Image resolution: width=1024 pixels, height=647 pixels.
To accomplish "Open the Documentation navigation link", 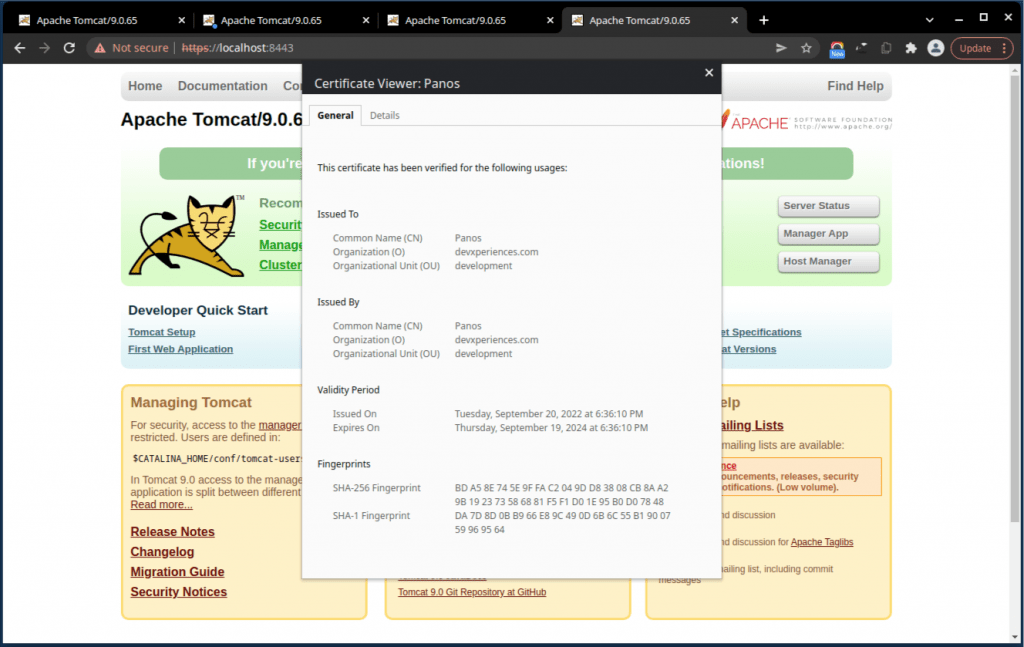I will point(223,86).
